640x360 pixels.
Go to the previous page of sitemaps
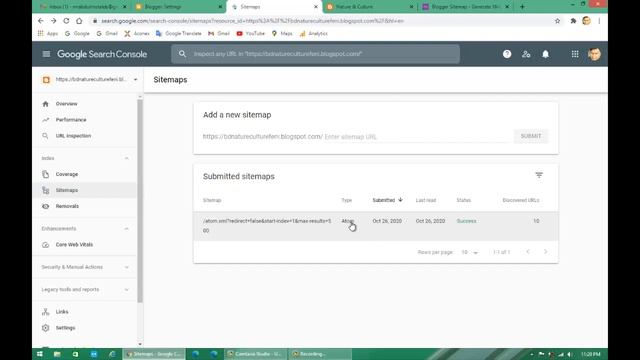click(x=528, y=252)
